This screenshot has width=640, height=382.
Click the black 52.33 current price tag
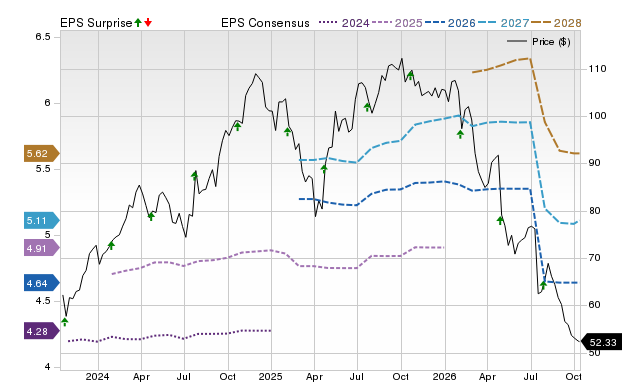click(x=601, y=342)
